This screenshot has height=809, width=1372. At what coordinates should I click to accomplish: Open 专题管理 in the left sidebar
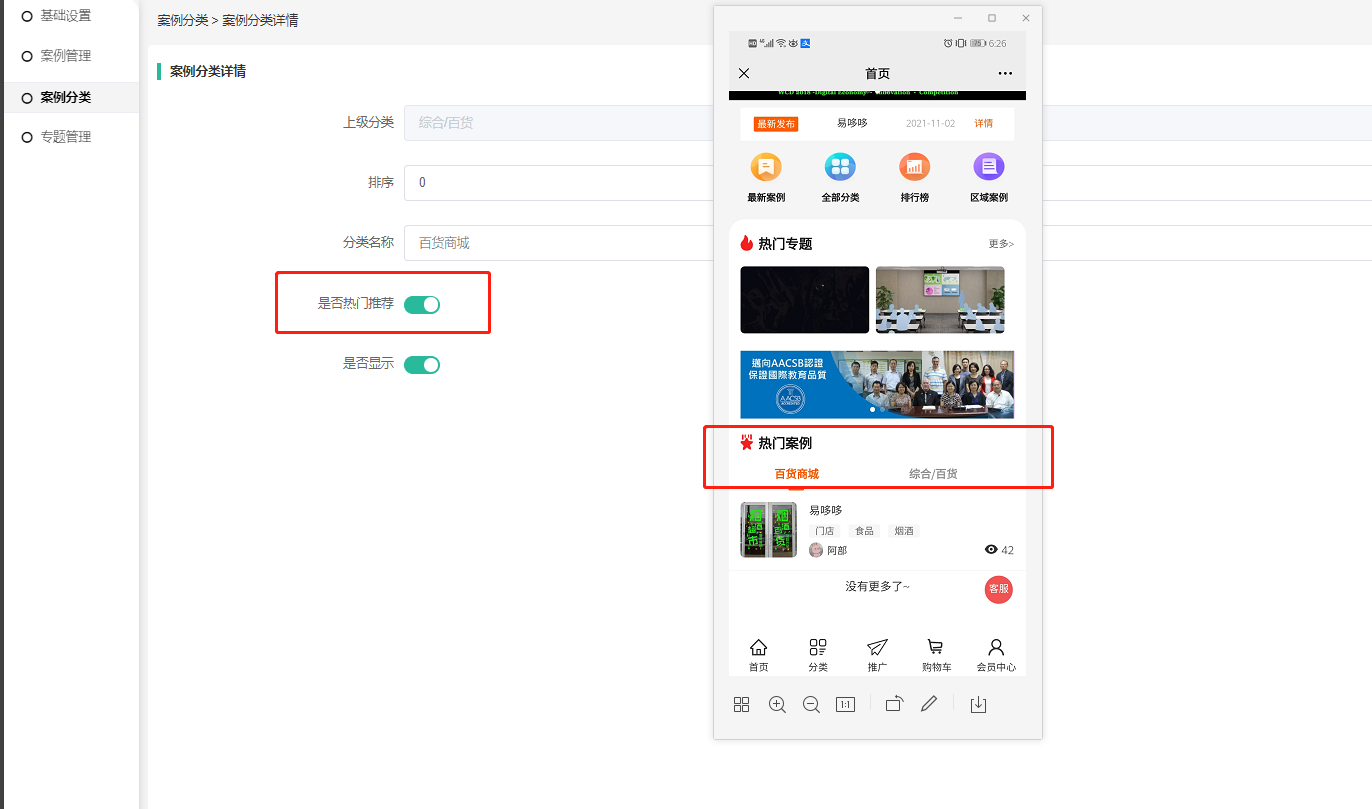point(66,137)
